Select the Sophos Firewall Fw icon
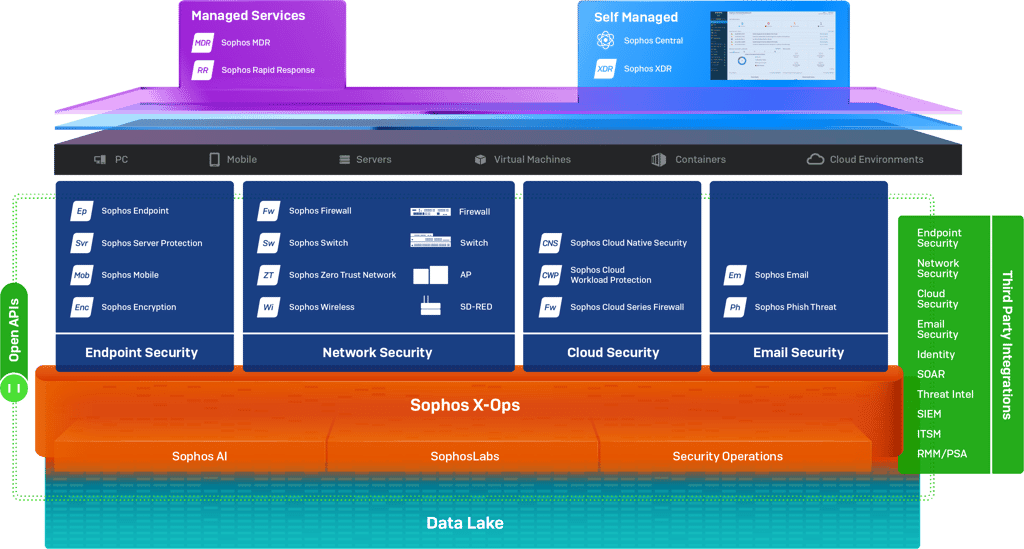Image resolution: width=1024 pixels, height=549 pixels. click(269, 211)
